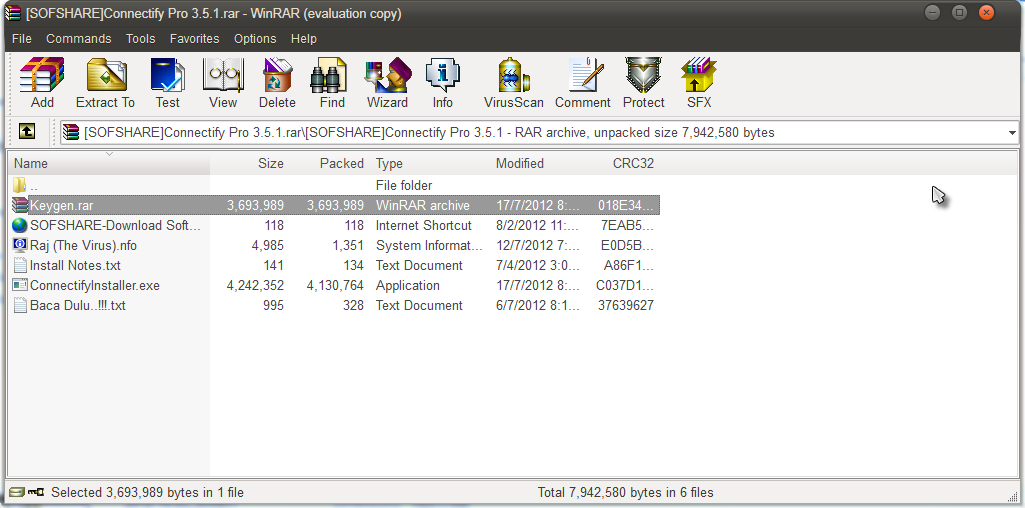Sort files by Size column
Screen dimensions: 1025x508
point(249,163)
